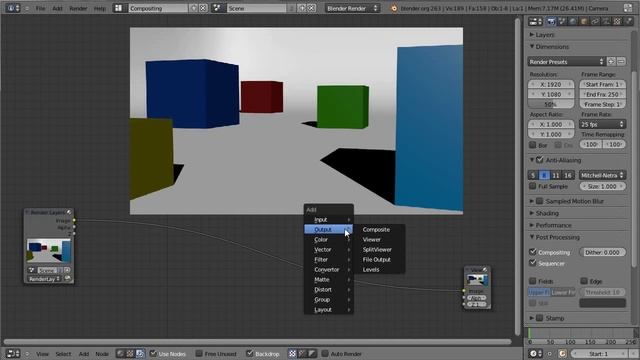Open the 25 fps frame rate dropdown

[x=602, y=124]
